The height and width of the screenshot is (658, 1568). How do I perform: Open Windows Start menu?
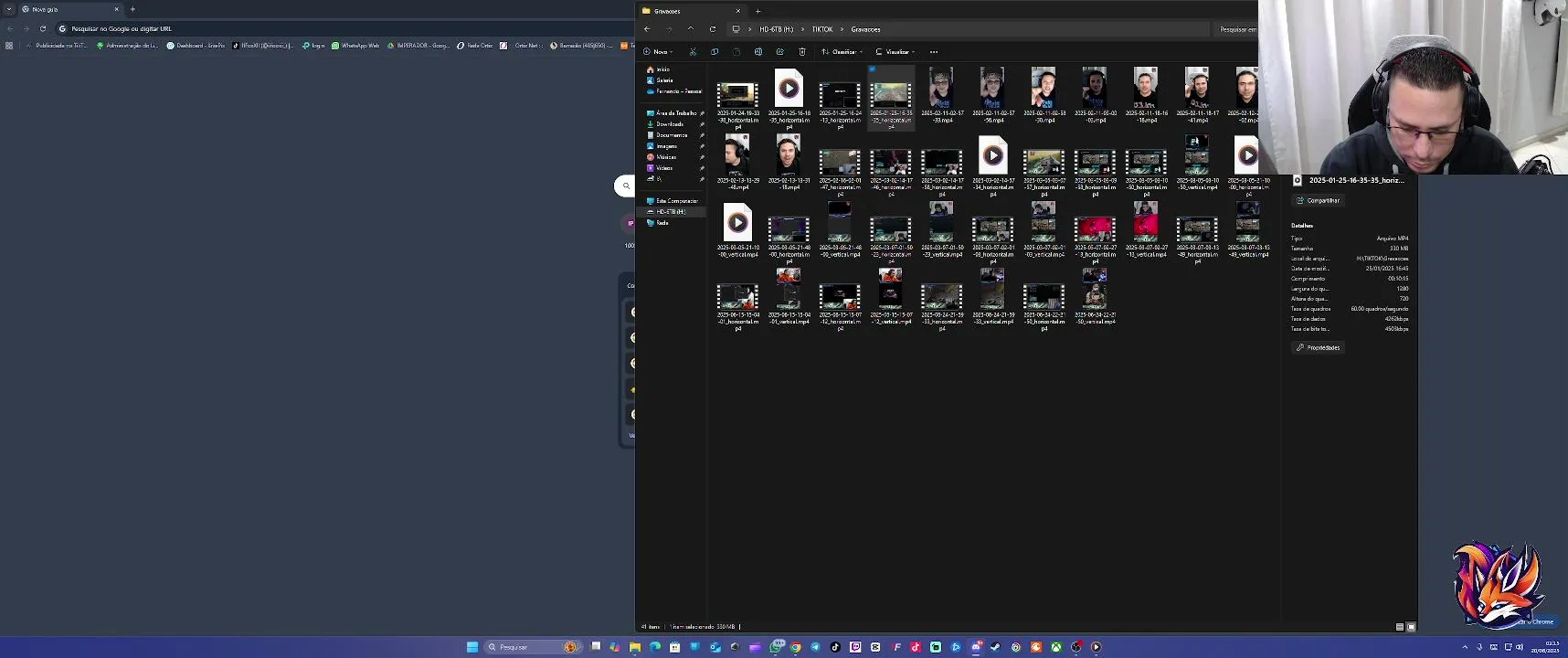coord(472,647)
